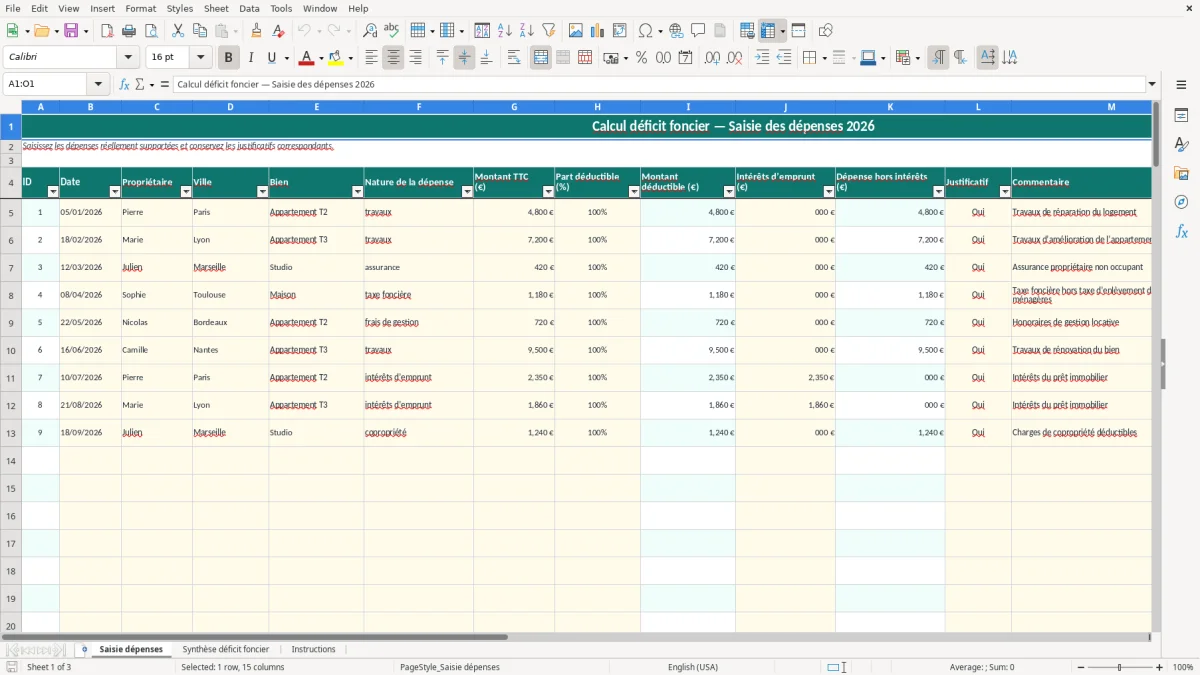Screen dimensions: 1200x675
Task: Toggle Bold formatting
Action: (x=229, y=58)
